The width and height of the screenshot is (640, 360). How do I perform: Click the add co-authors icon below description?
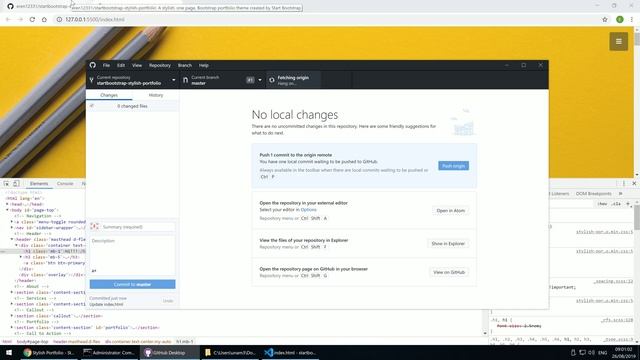click(94, 270)
